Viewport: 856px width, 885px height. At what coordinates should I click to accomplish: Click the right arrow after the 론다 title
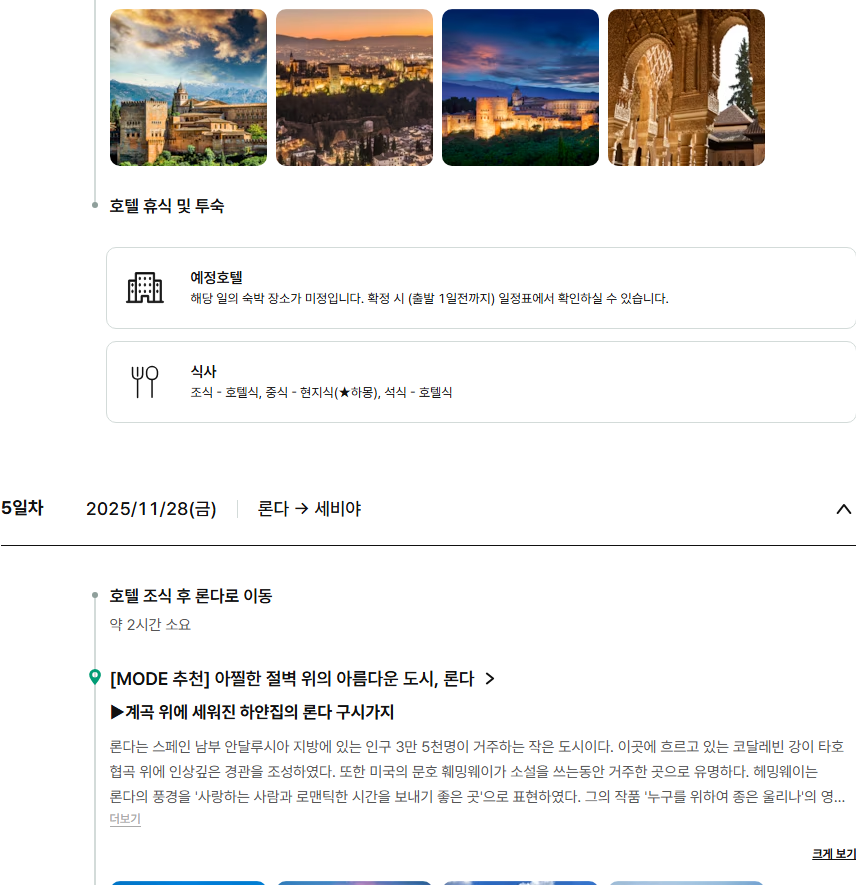coord(489,679)
